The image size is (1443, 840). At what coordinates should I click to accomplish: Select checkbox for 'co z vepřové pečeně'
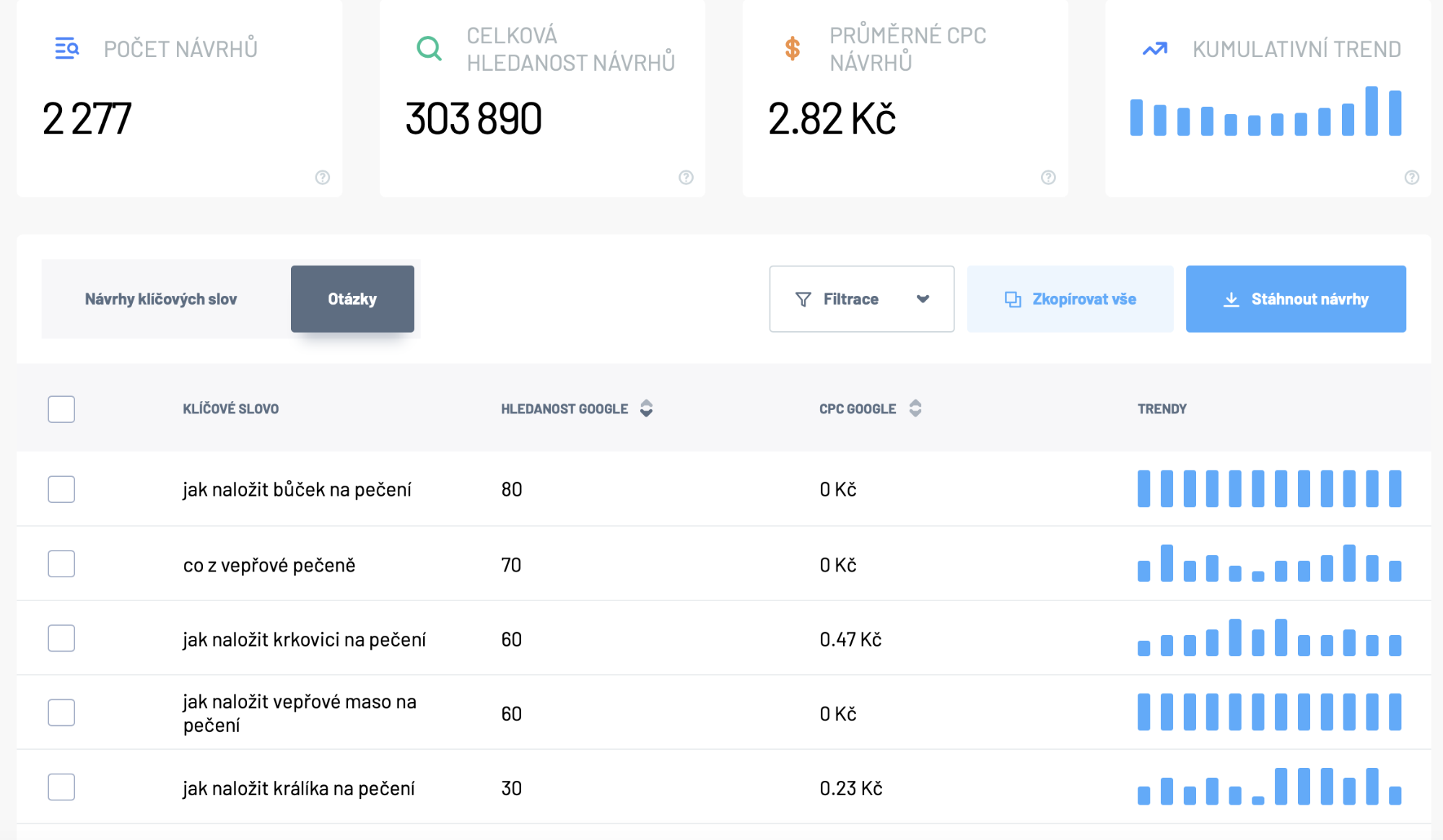pyautogui.click(x=61, y=564)
